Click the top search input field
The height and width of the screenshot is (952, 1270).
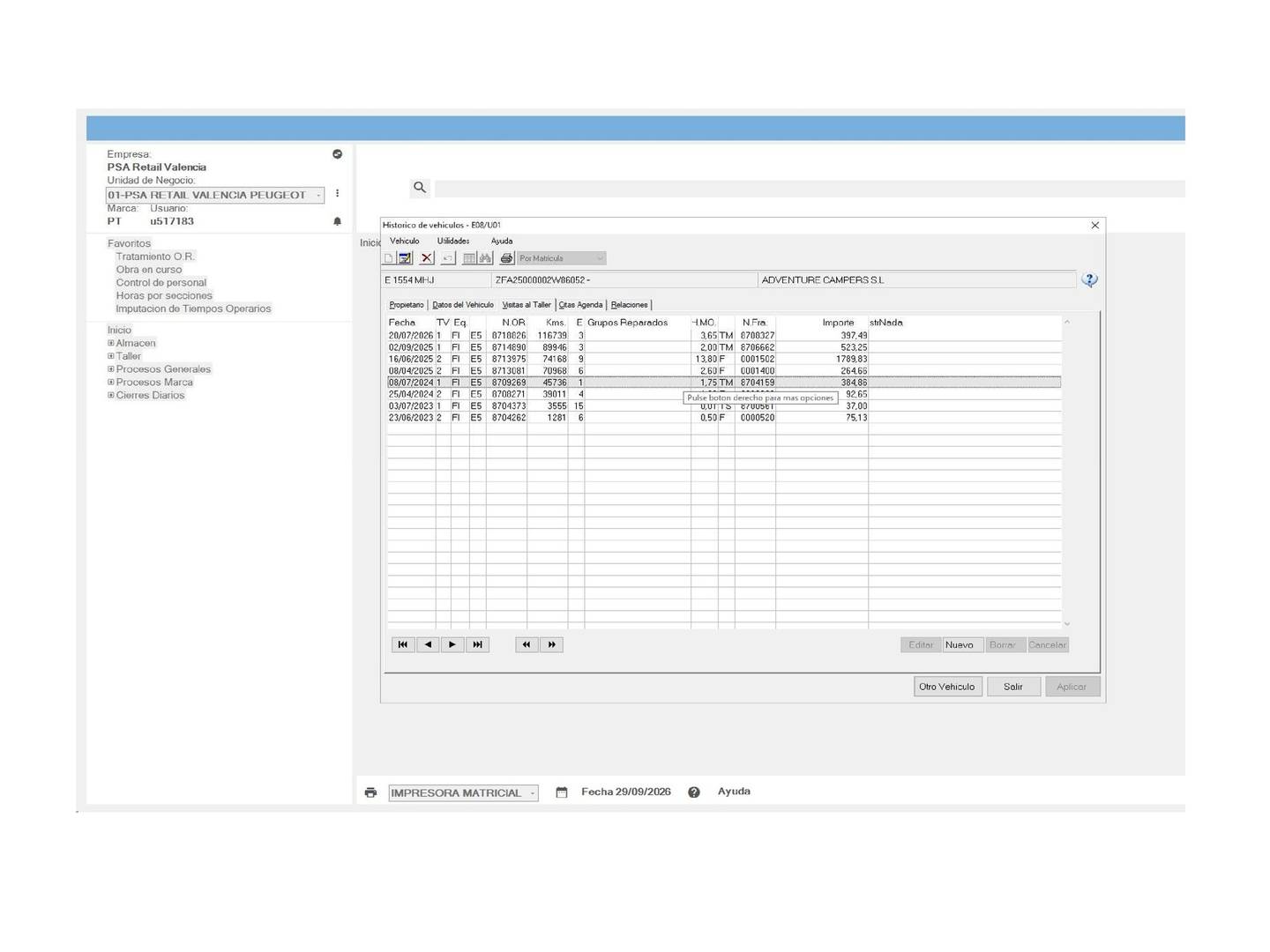(810, 189)
